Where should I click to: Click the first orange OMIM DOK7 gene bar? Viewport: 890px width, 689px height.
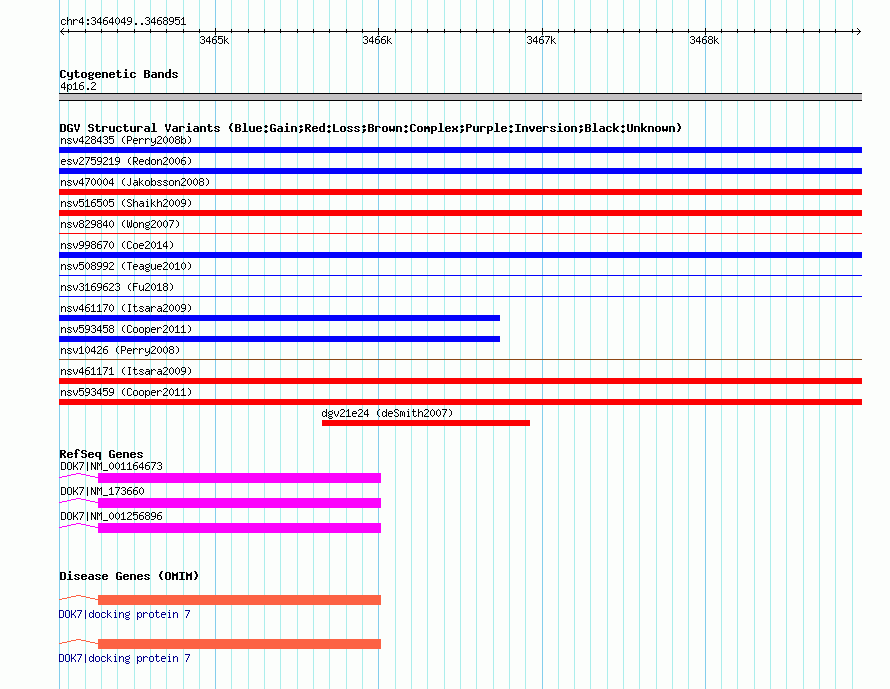(x=239, y=600)
